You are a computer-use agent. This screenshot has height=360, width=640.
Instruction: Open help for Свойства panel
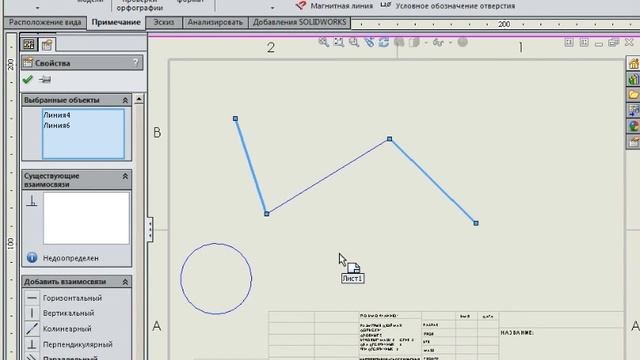point(136,62)
